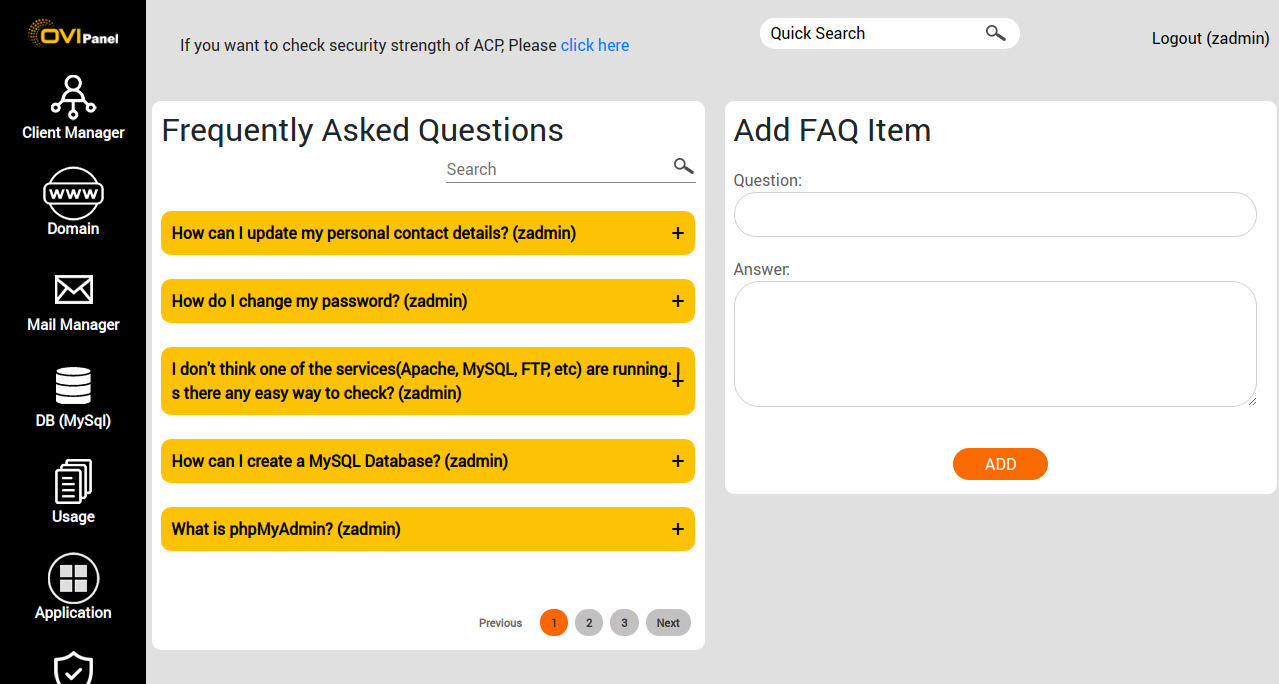The width and height of the screenshot is (1279, 684).
Task: Open the Application grid icon
Action: pos(73,578)
